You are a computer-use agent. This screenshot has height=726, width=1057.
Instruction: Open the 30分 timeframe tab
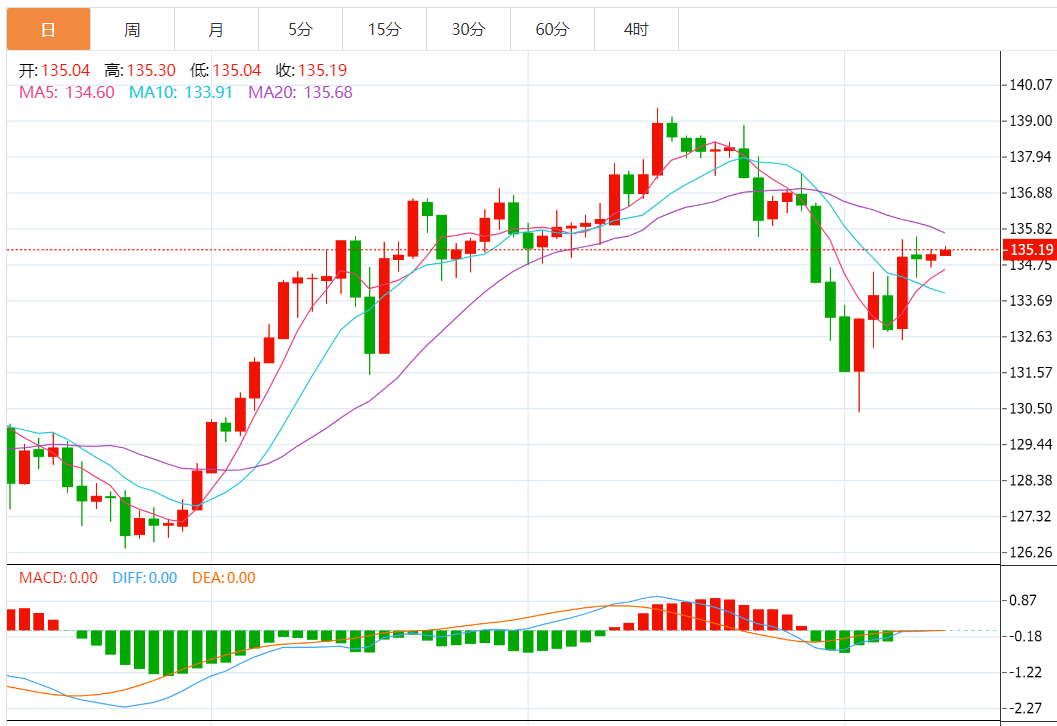[x=469, y=30]
